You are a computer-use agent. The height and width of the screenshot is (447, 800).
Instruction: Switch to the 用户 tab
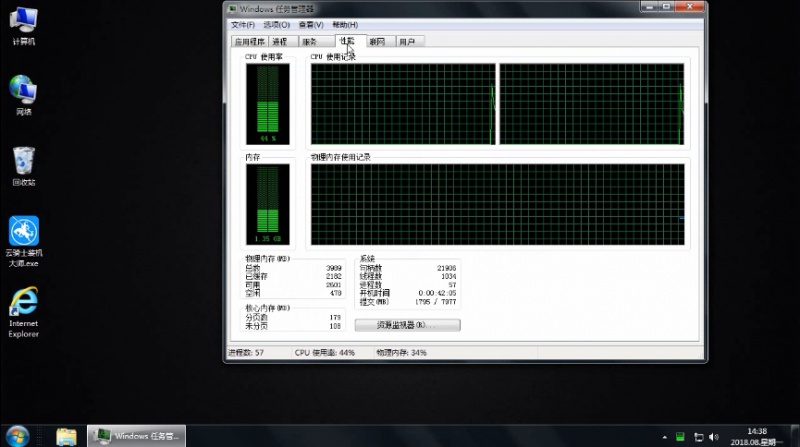(x=410, y=42)
